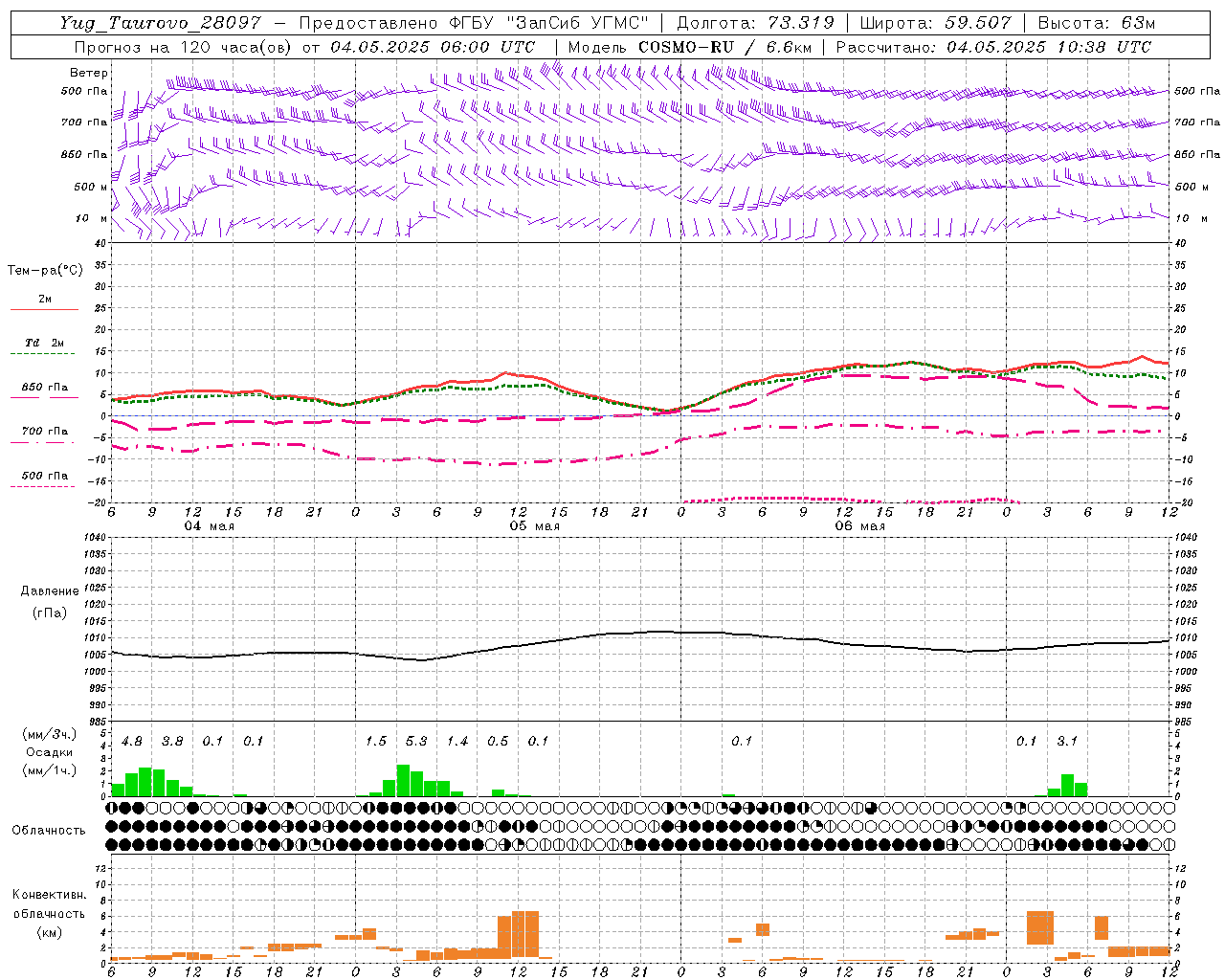Viewport: 1225px width, 980px height.
Task: Click the 05 мая date label
Action: point(535,525)
